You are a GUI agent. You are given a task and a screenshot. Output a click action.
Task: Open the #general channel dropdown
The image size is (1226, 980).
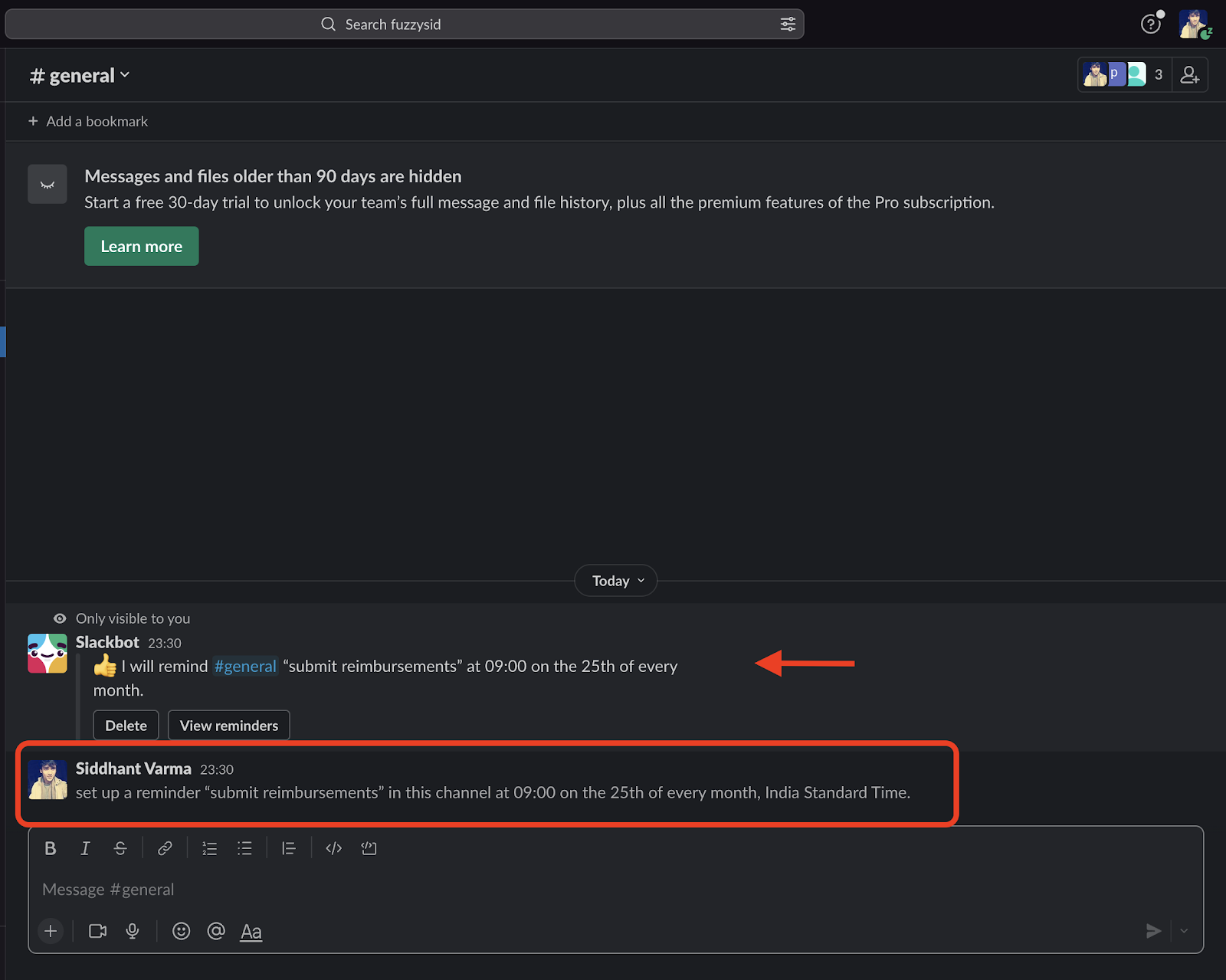[x=80, y=76]
